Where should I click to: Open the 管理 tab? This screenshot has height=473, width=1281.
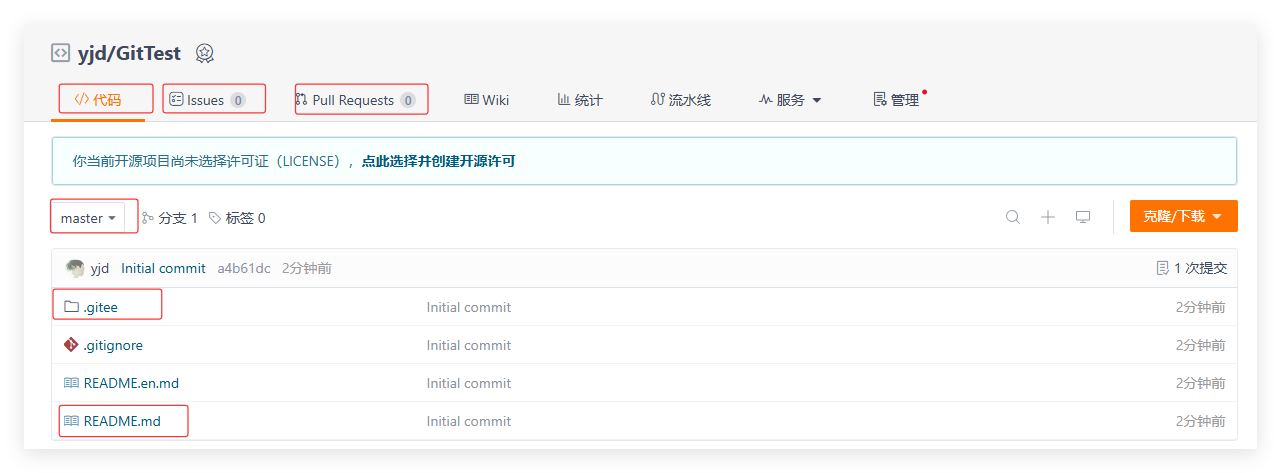[x=896, y=99]
